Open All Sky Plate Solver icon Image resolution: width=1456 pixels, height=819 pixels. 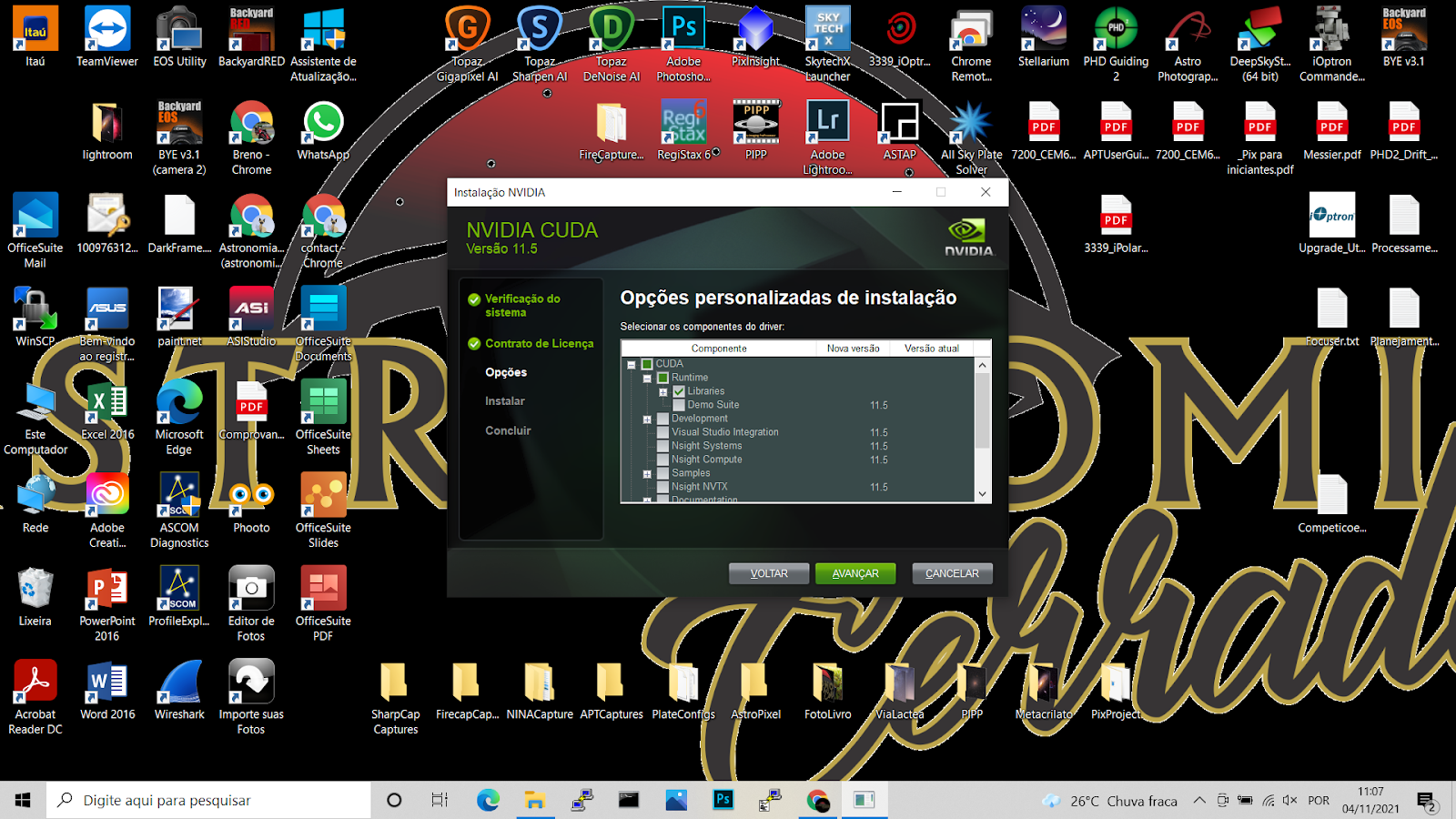pyautogui.click(x=971, y=137)
